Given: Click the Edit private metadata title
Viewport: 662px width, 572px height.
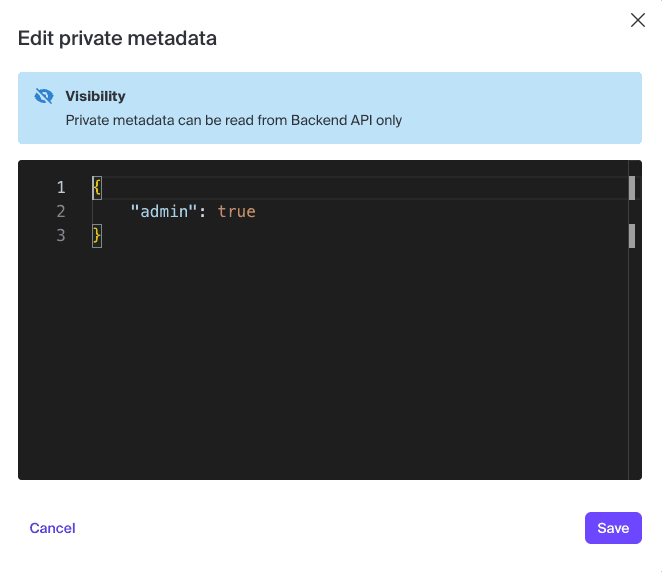Looking at the screenshot, I should 118,39.
